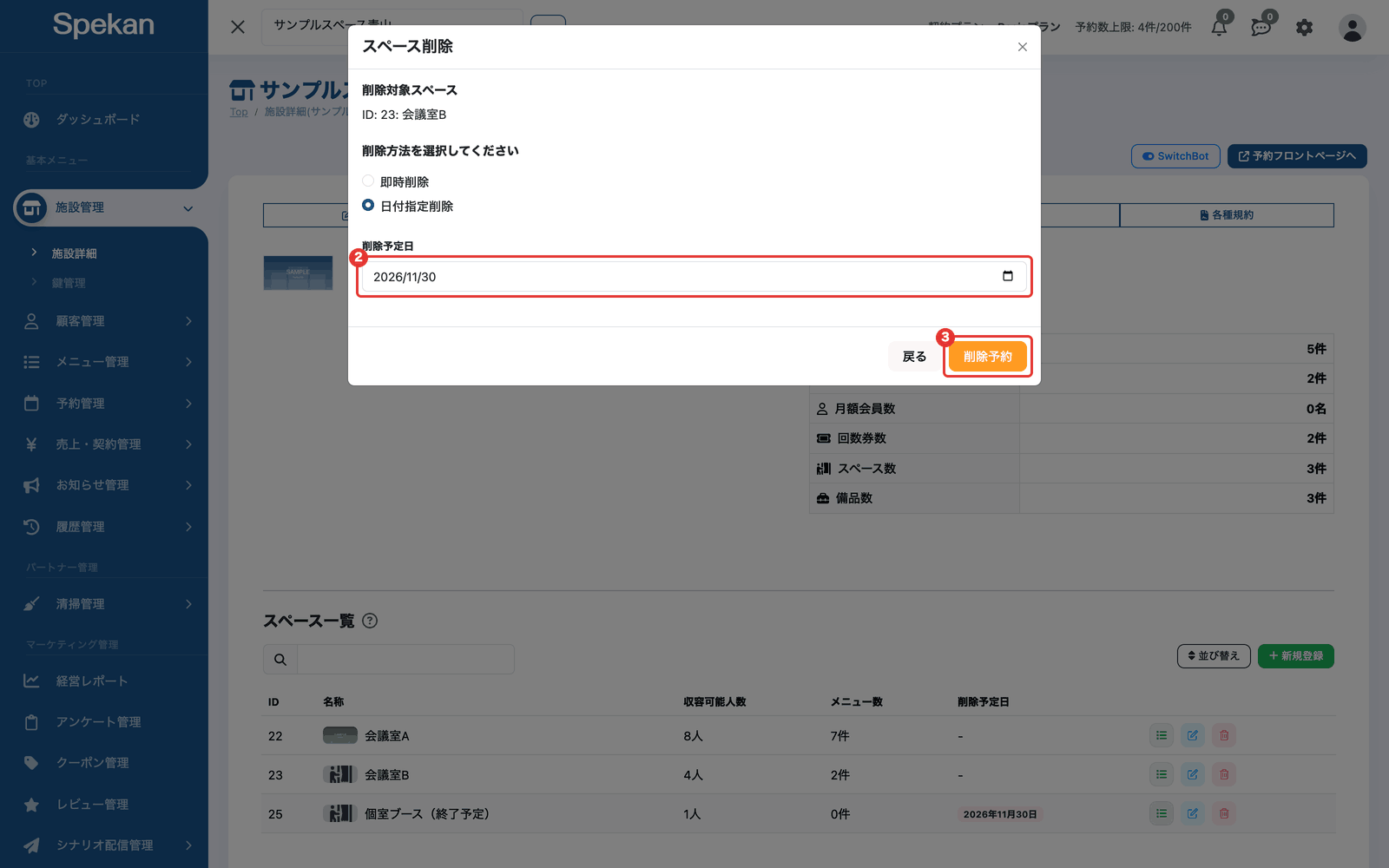Click the 新規登録 button
1389x868 pixels.
tap(1296, 656)
